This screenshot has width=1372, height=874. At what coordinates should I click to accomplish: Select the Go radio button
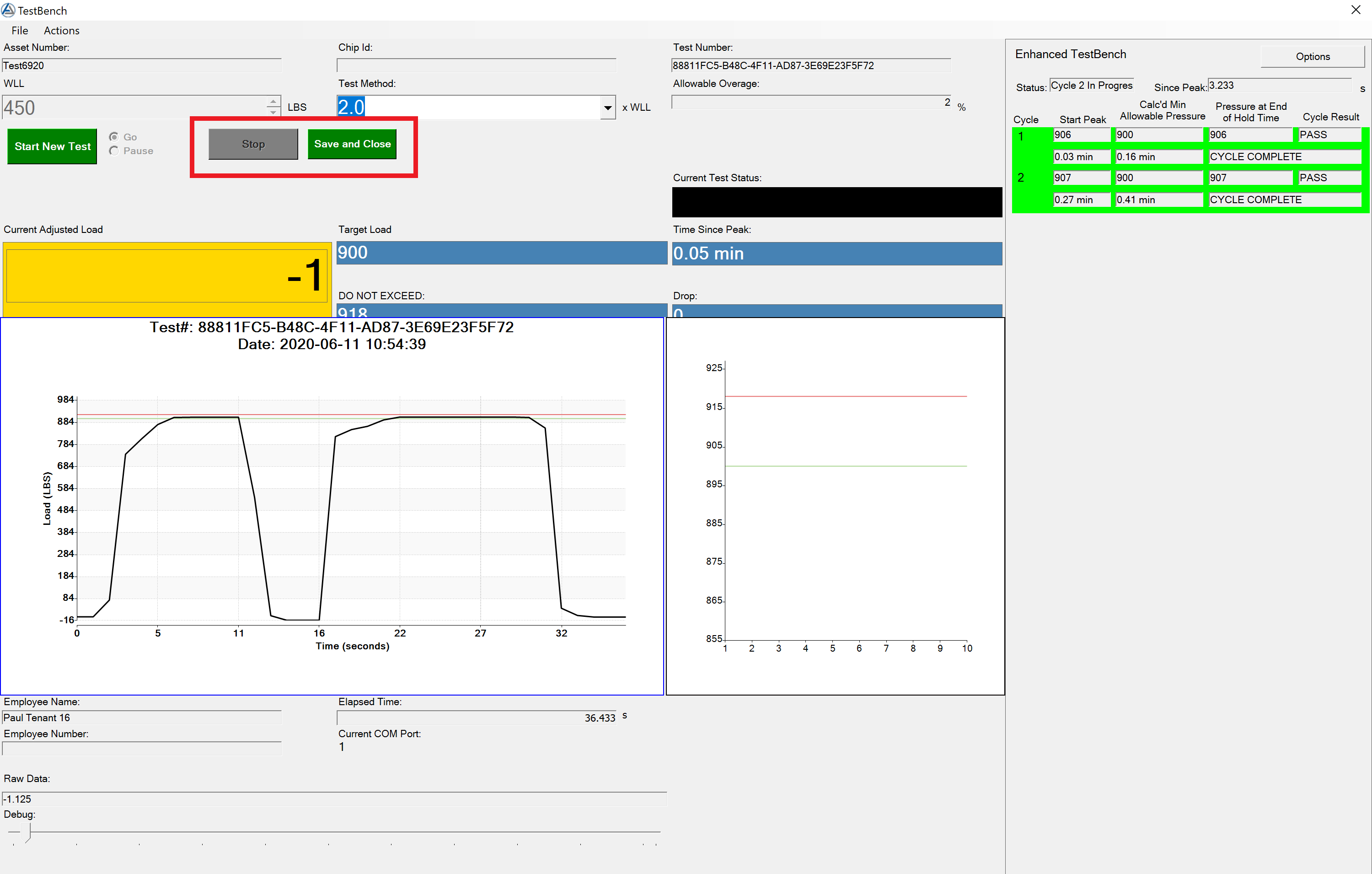114,137
